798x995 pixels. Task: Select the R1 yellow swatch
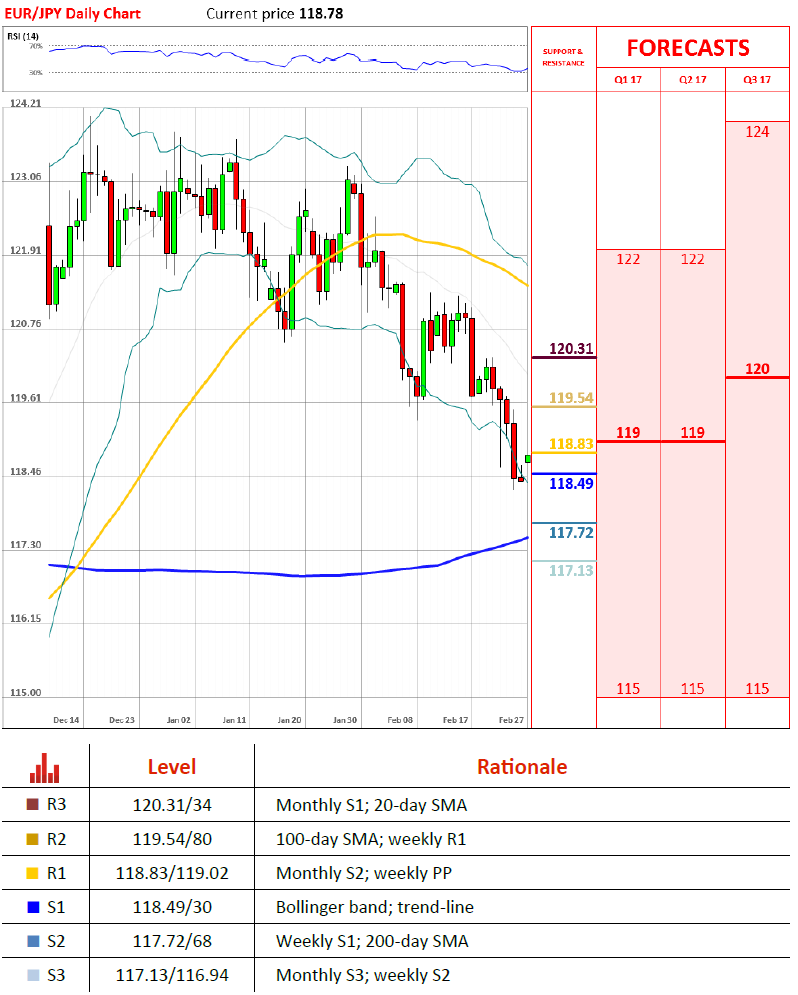click(32, 873)
